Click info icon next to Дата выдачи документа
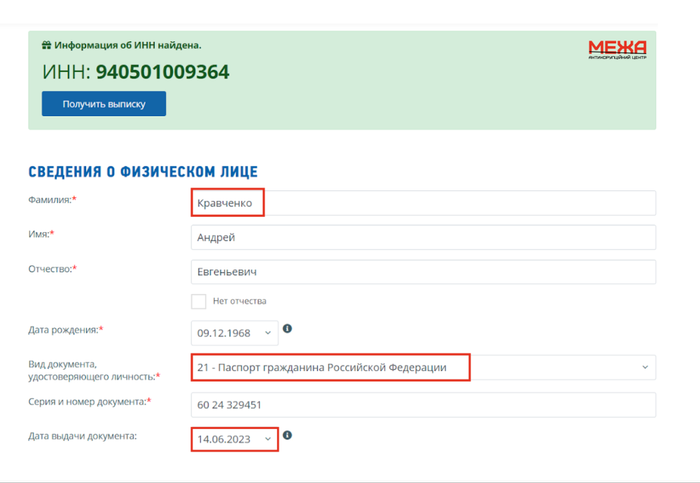 pyautogui.click(x=288, y=436)
